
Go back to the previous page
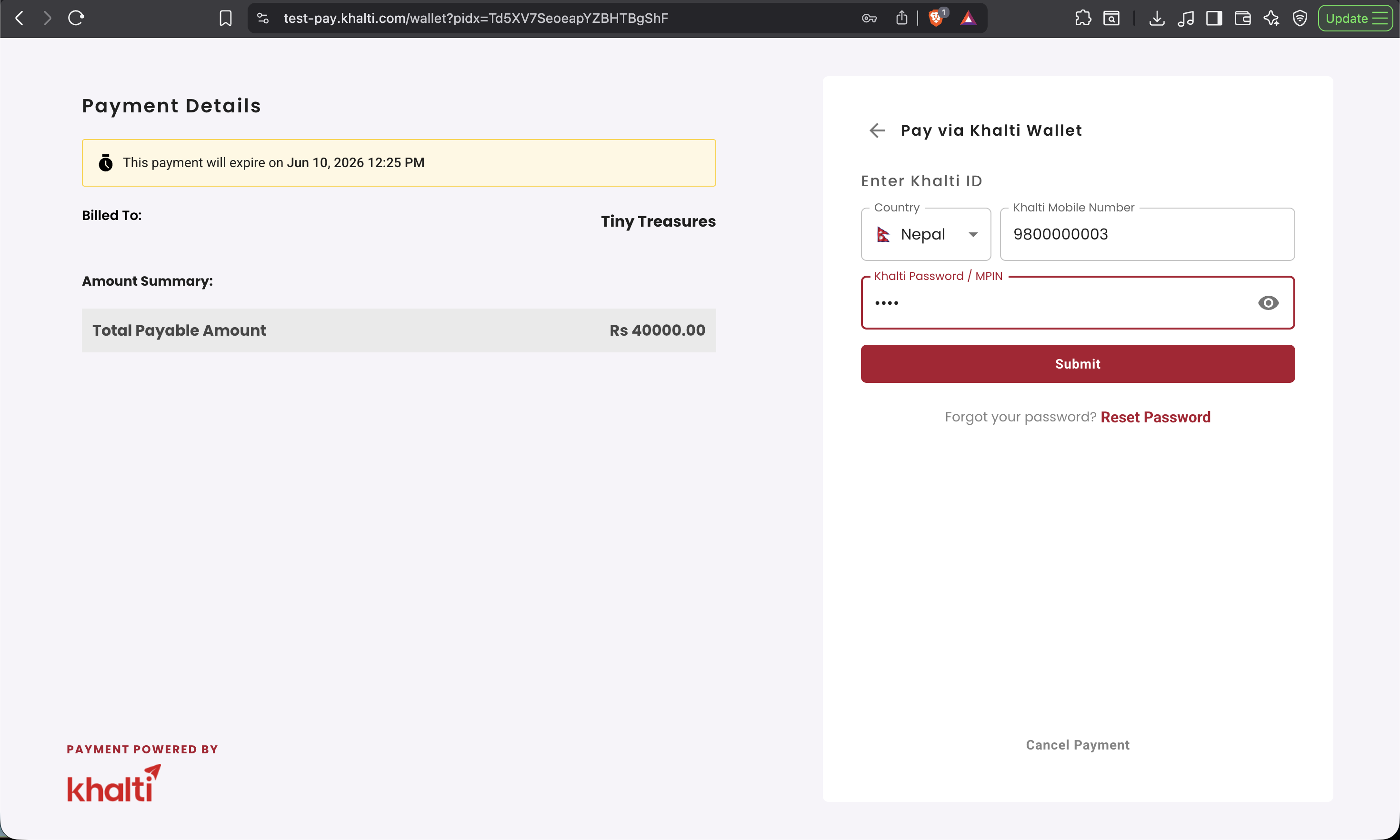[x=19, y=18]
